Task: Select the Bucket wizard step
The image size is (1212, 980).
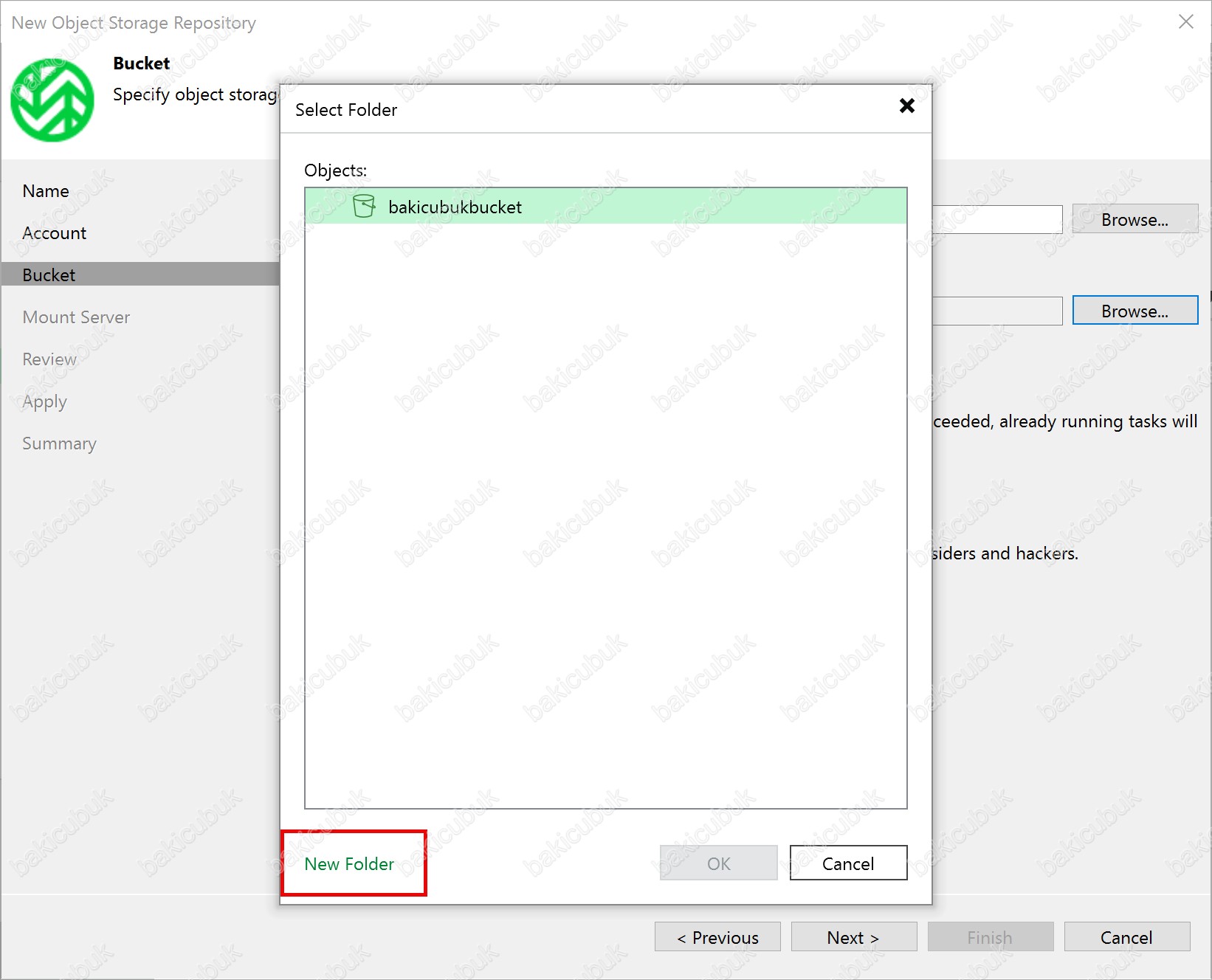Action: point(49,275)
